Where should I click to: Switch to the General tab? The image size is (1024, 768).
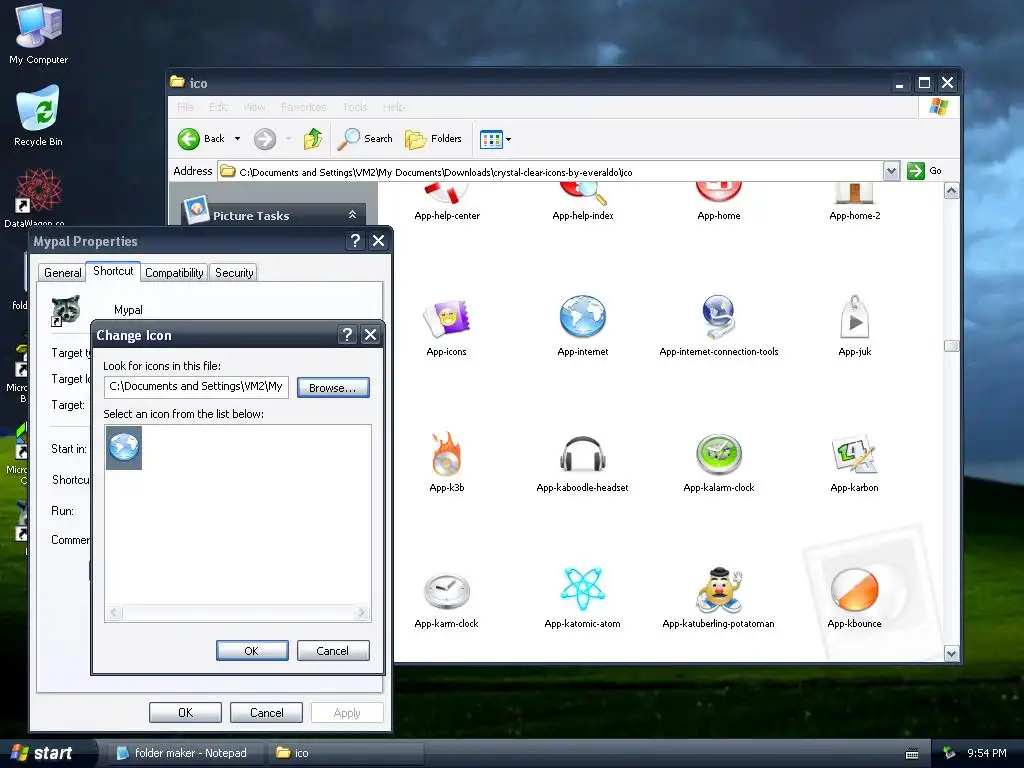[x=63, y=273]
